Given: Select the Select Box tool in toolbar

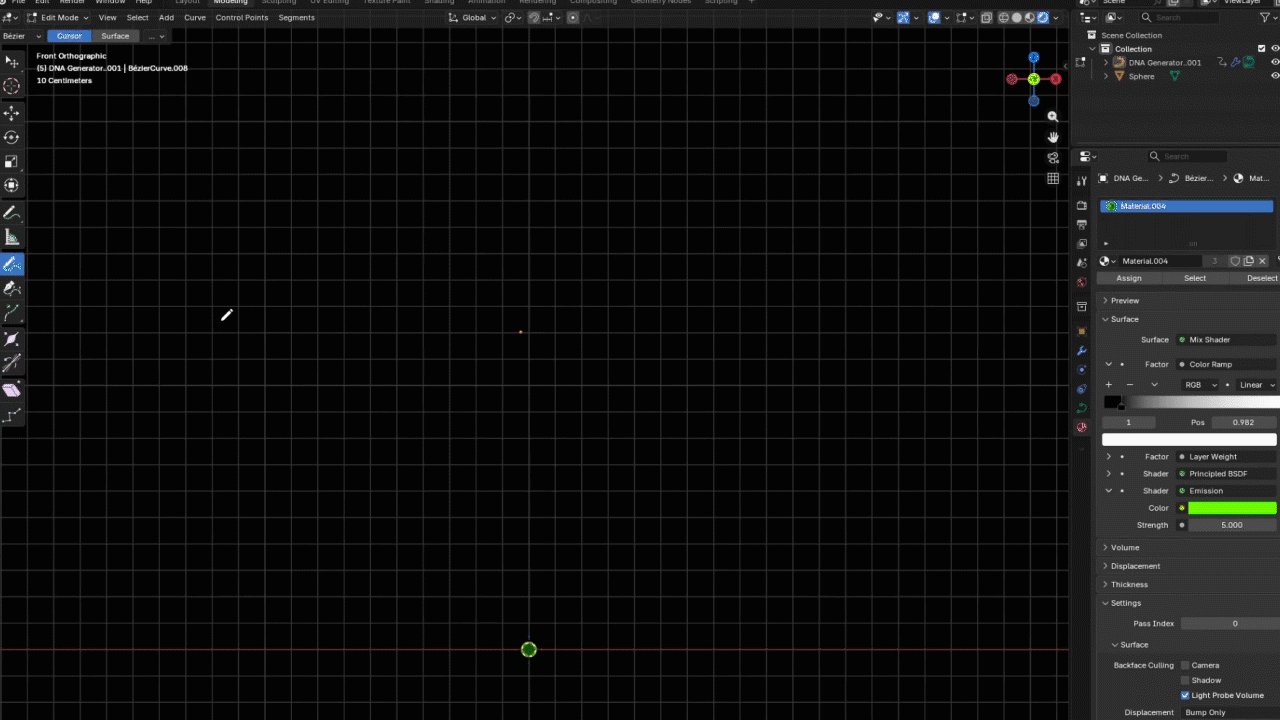Looking at the screenshot, I should [x=12, y=62].
